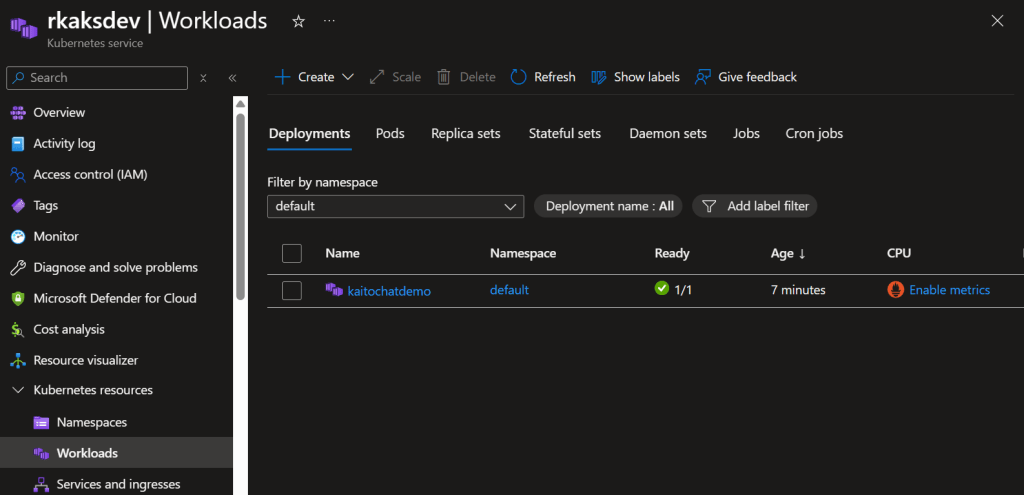Open Microsoft Defender for Cloud shield icon
The image size is (1024, 495).
(17, 298)
